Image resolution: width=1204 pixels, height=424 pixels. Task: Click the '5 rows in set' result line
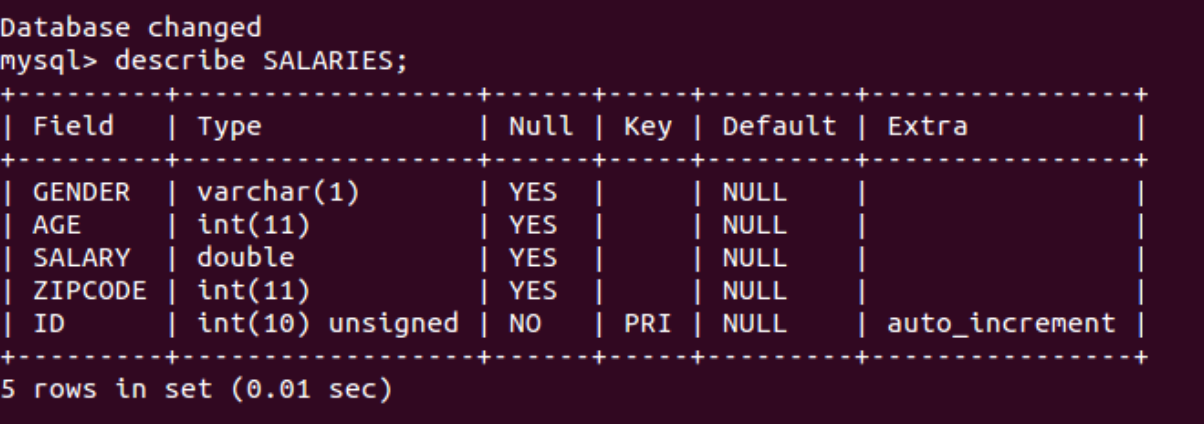[x=196, y=389]
